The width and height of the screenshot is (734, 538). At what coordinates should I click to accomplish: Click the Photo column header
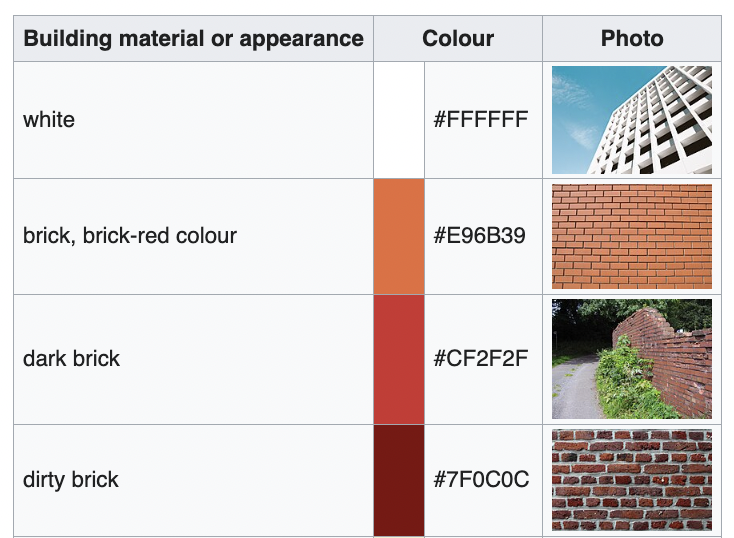coord(632,38)
